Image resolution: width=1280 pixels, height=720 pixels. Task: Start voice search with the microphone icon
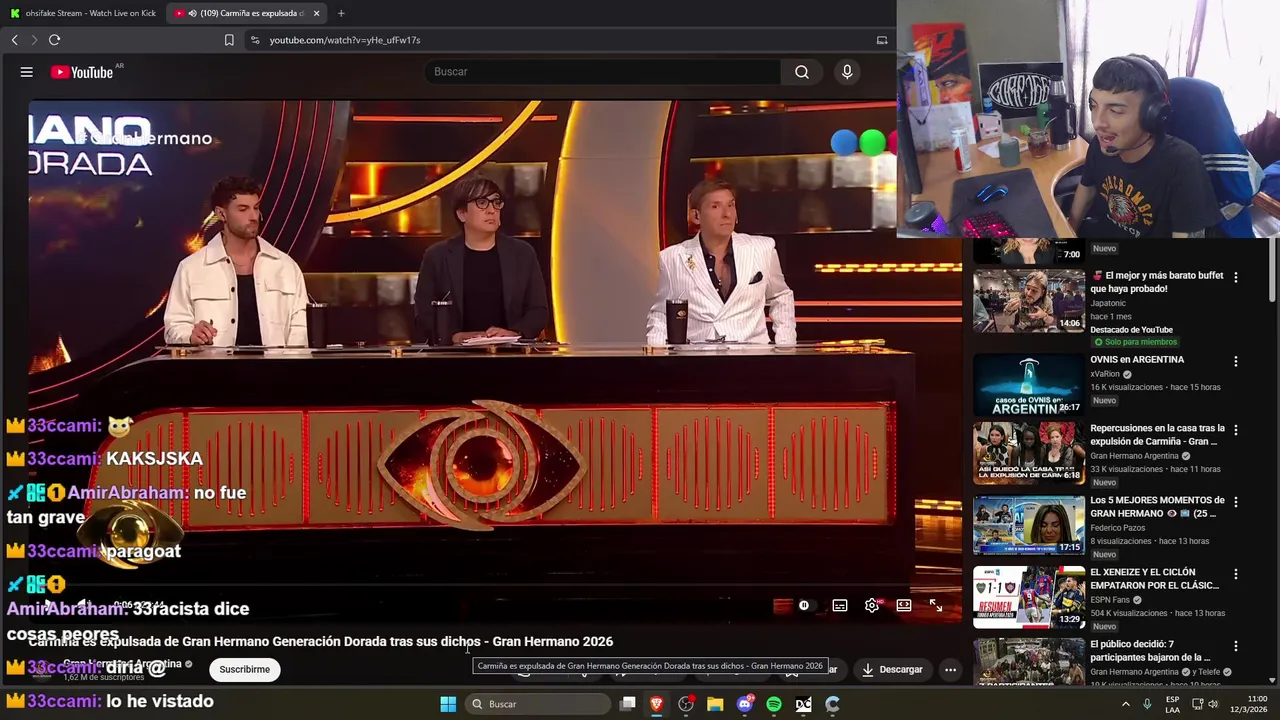[x=847, y=72]
